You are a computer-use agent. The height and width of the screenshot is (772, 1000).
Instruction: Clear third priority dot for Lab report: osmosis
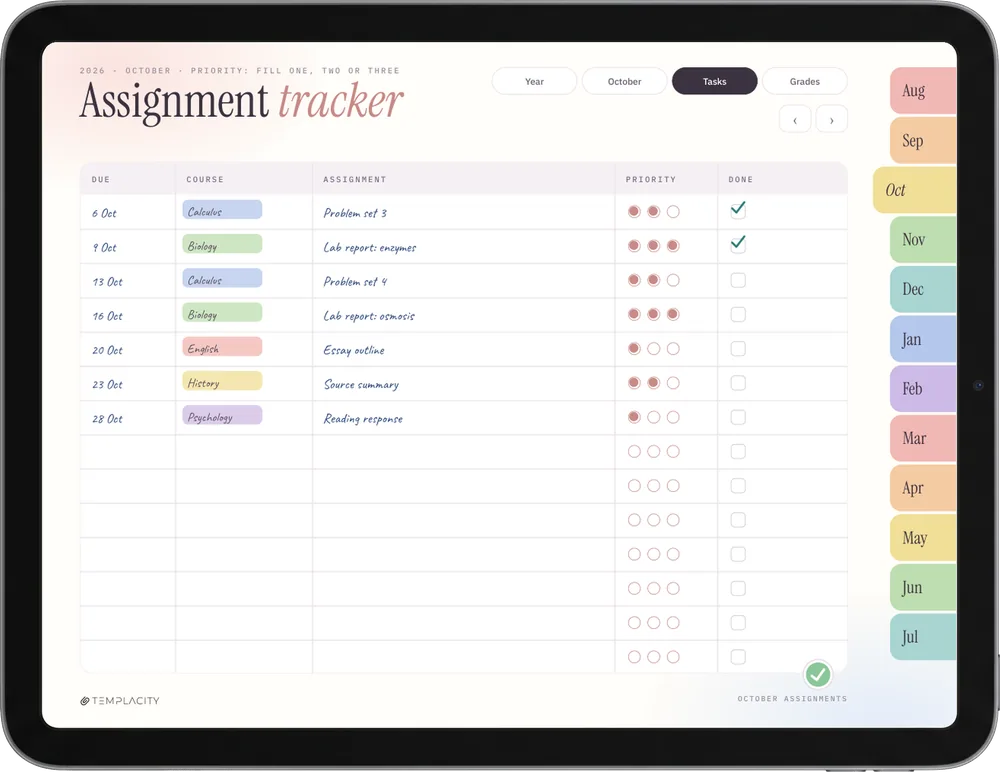673,315
